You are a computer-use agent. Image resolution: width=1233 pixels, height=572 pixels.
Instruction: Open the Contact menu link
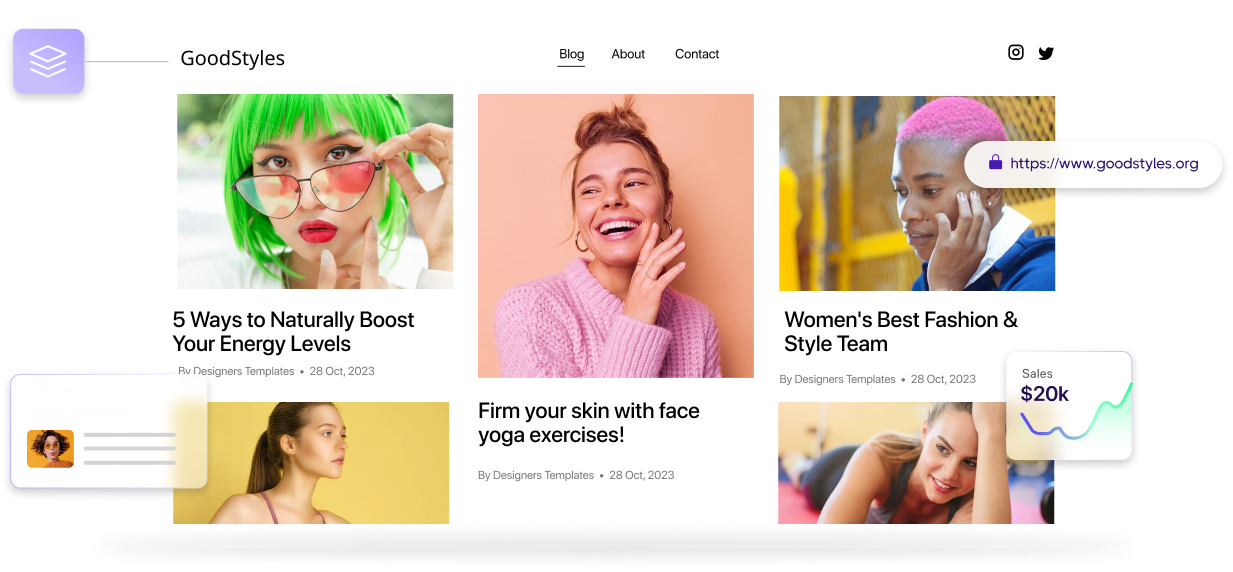tap(697, 54)
